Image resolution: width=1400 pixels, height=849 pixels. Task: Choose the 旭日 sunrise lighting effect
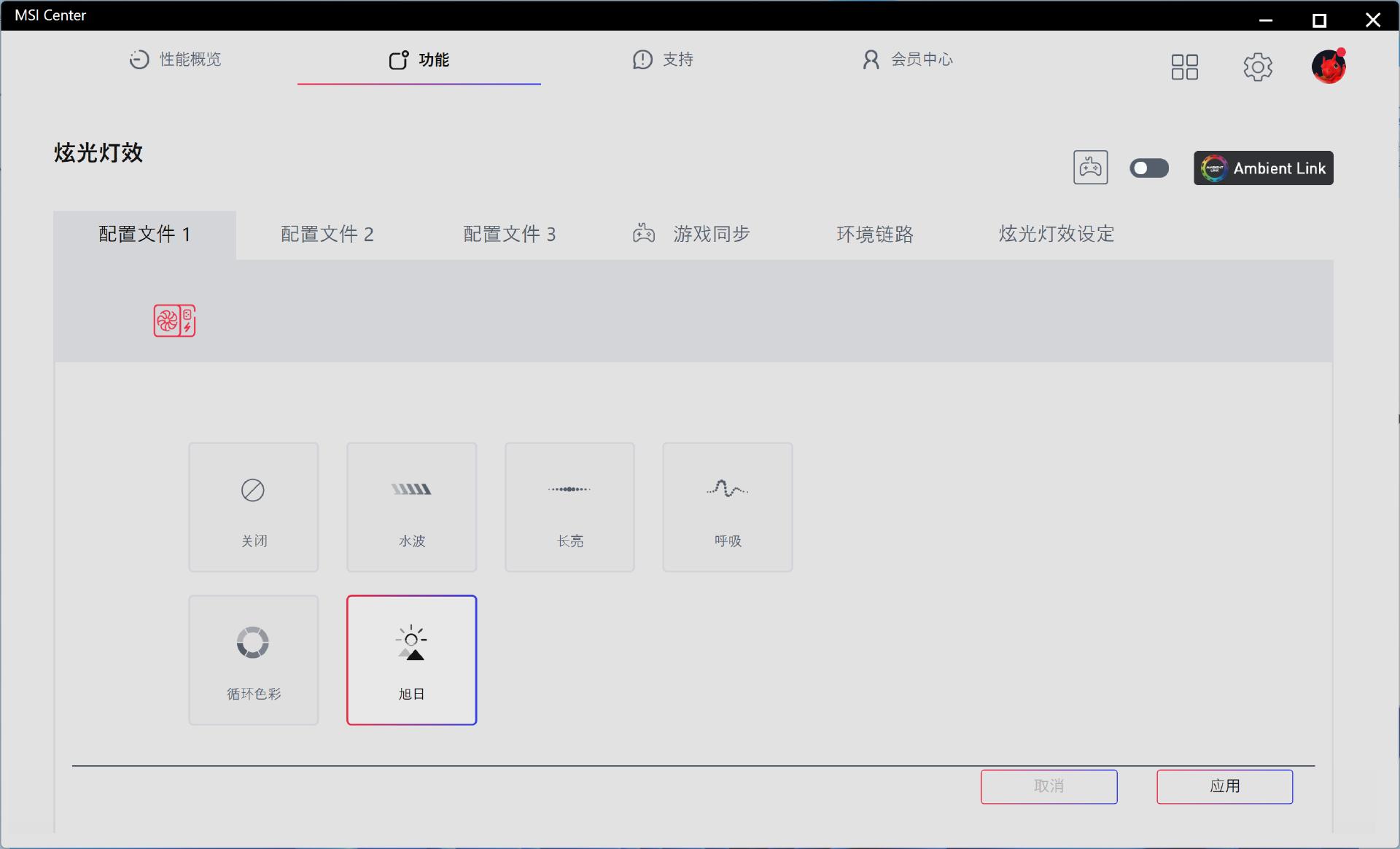tap(411, 660)
